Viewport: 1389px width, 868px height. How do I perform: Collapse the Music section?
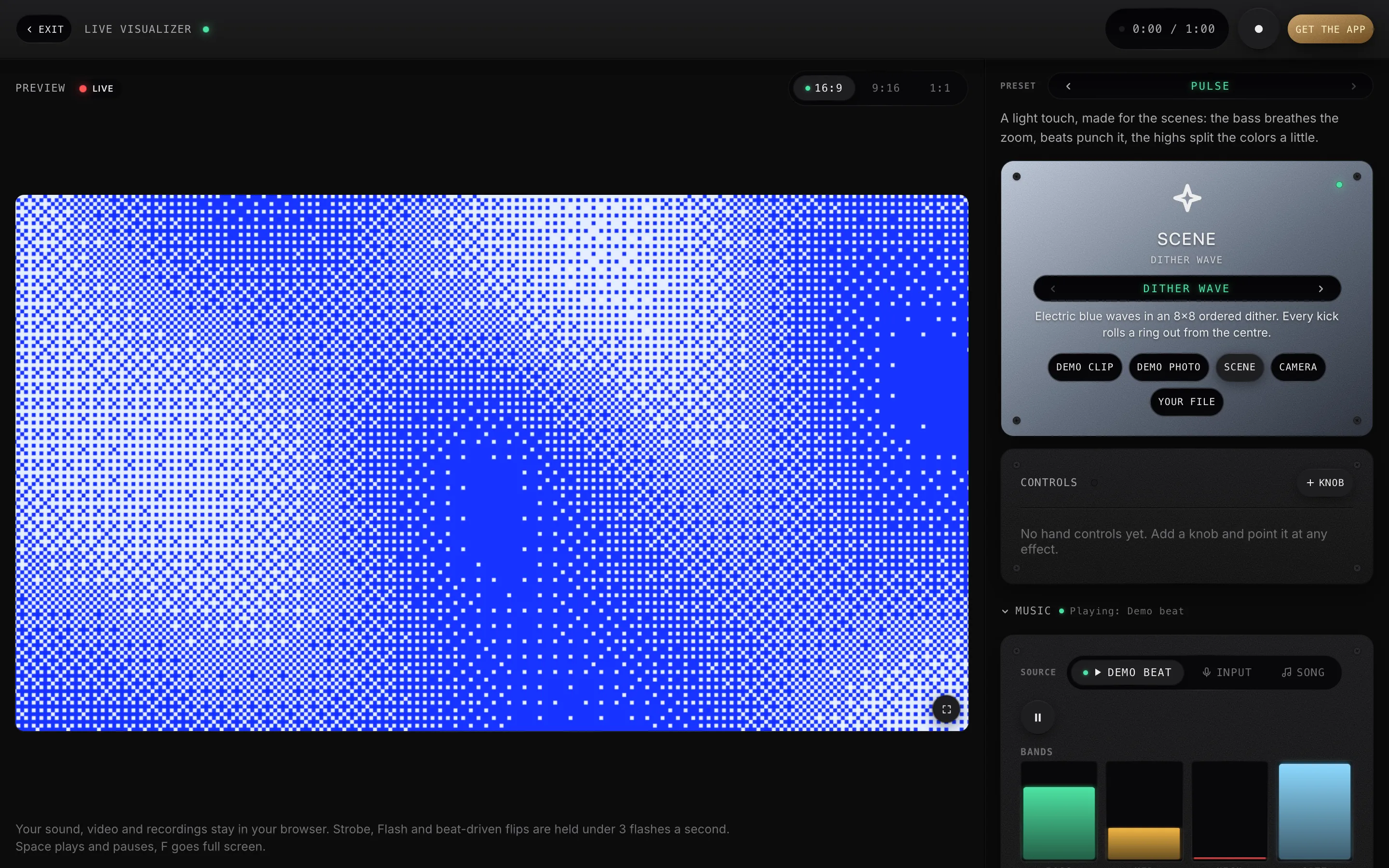coord(1027,611)
